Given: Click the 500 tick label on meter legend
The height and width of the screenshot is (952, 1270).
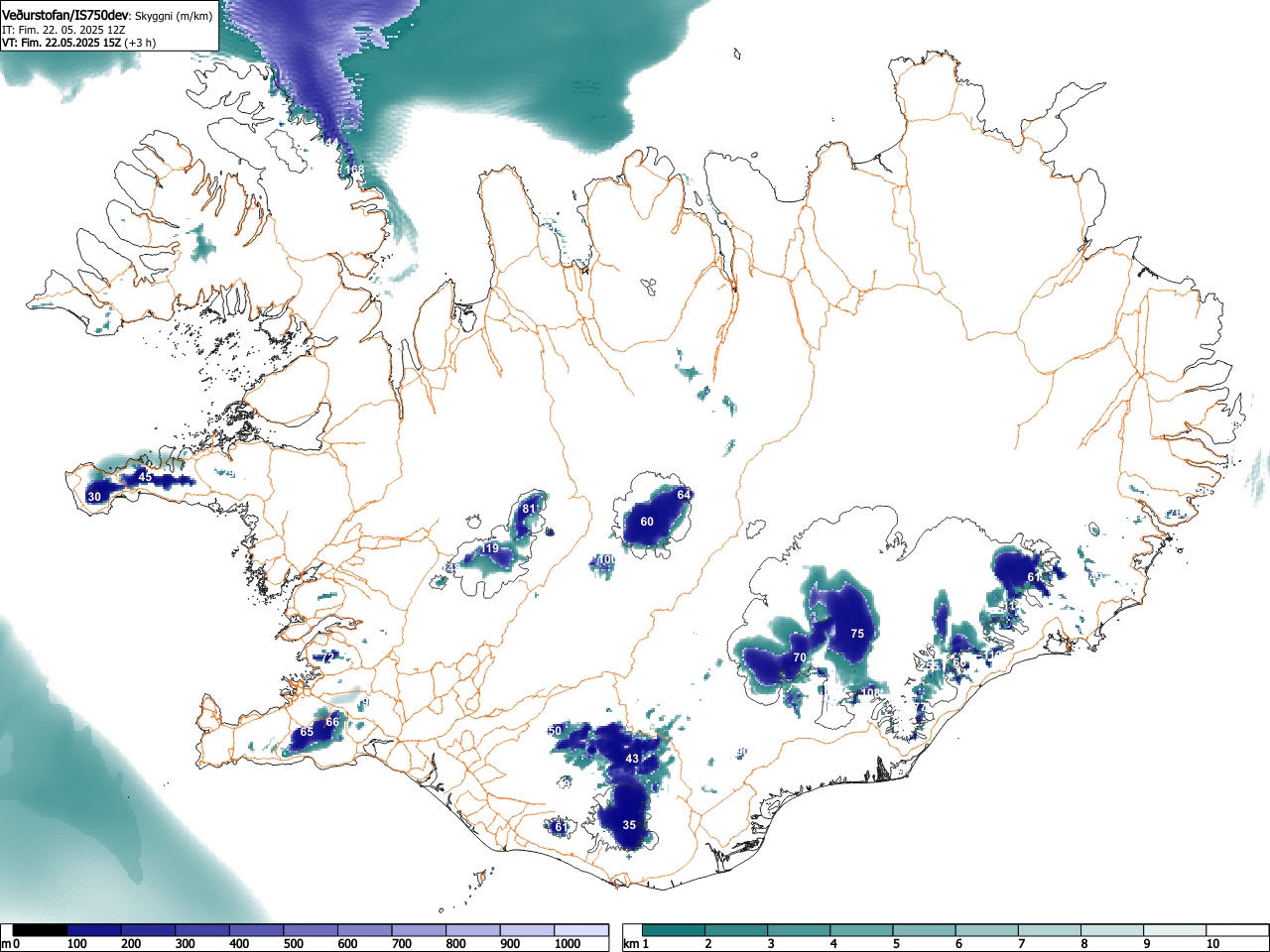Looking at the screenshot, I should pos(294,944).
